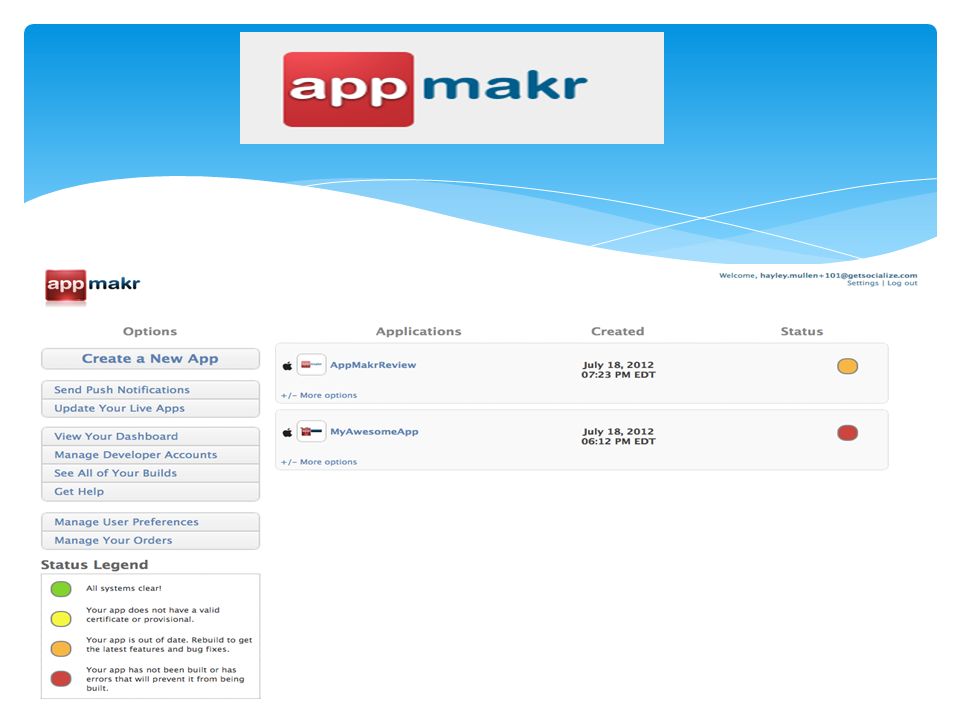Click the July 18, 2012 06:12 PM EDT date
The width and height of the screenshot is (960, 720).
click(618, 437)
